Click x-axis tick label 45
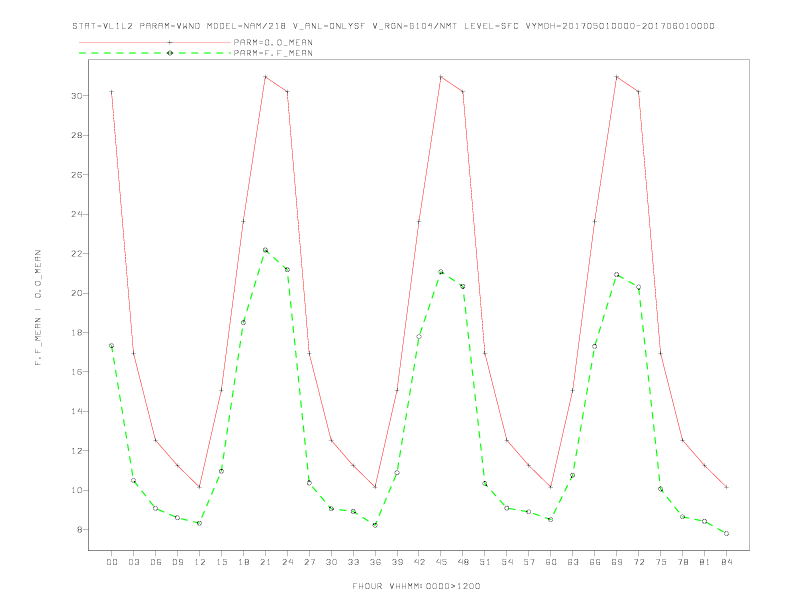The height and width of the screenshot is (612, 792). click(x=441, y=562)
